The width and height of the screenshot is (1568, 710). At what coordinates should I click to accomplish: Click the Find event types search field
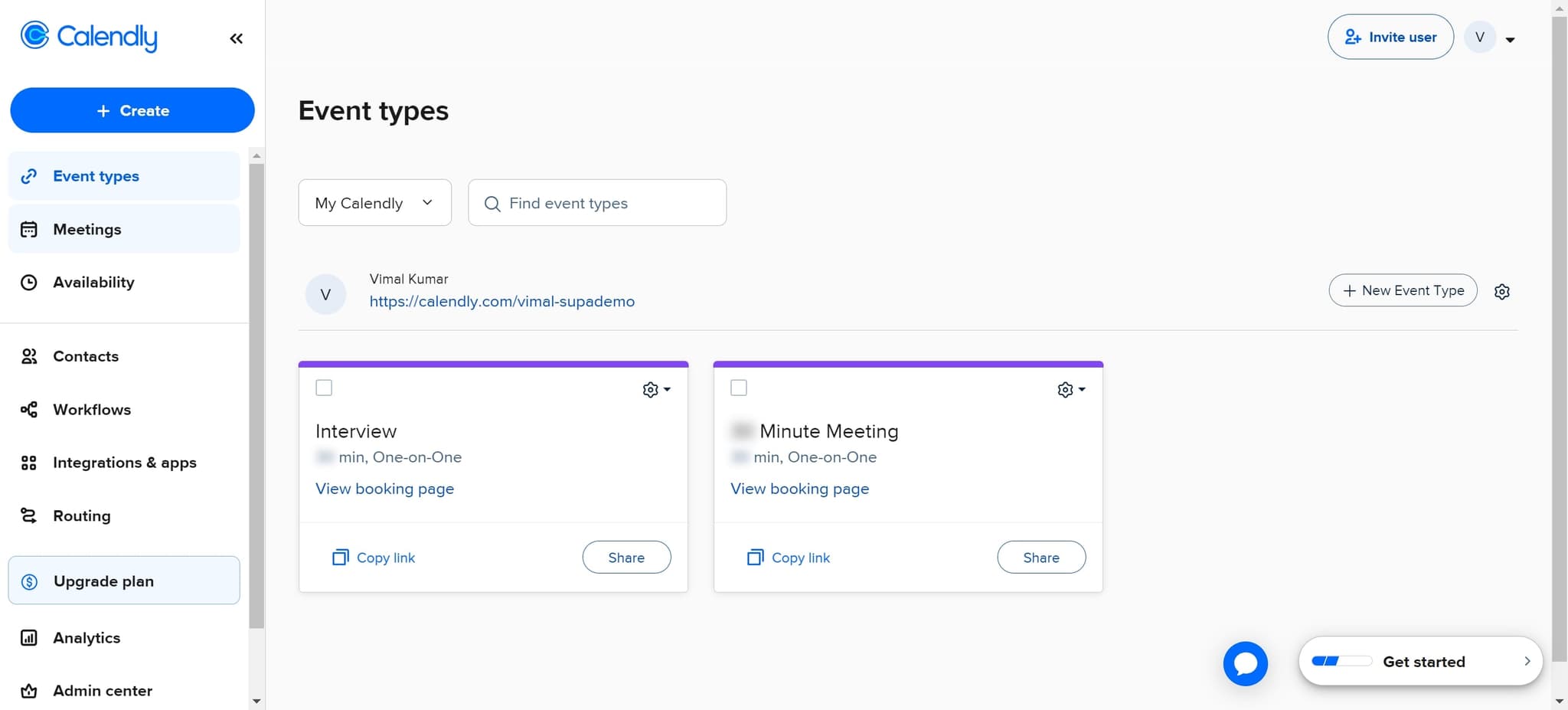click(x=596, y=202)
